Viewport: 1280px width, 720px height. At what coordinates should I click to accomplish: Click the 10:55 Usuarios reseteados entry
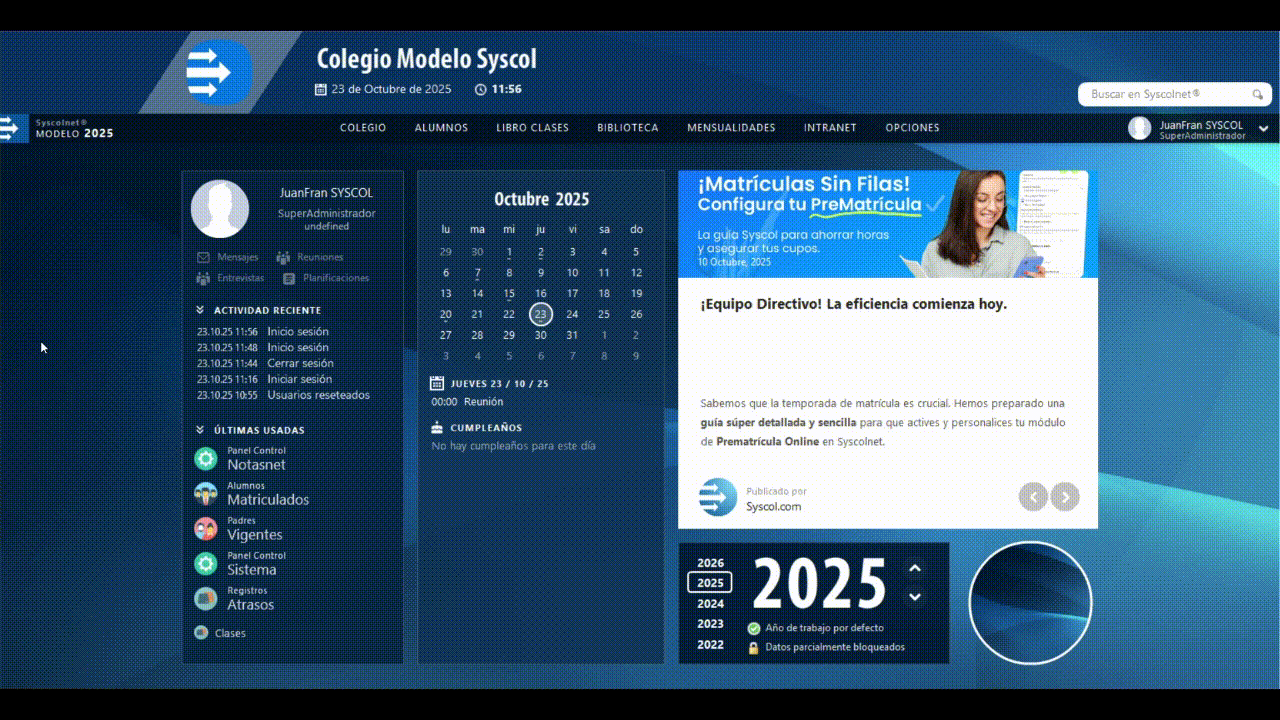click(283, 396)
